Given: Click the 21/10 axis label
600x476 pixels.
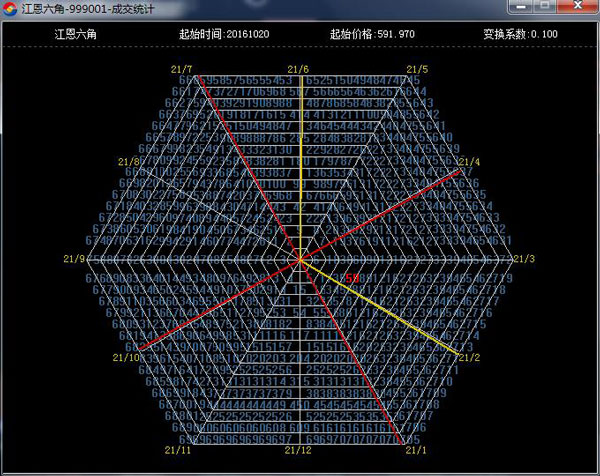Looking at the screenshot, I should [126, 357].
